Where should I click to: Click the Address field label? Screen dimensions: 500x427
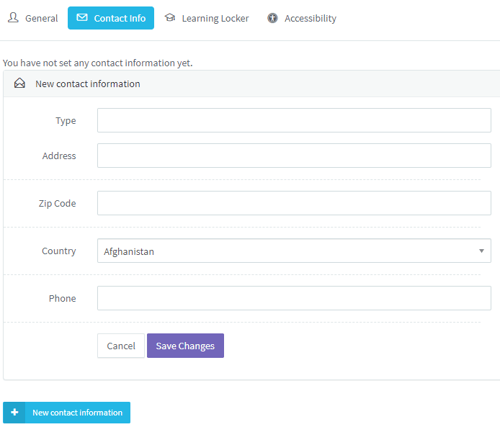pyautogui.click(x=59, y=156)
